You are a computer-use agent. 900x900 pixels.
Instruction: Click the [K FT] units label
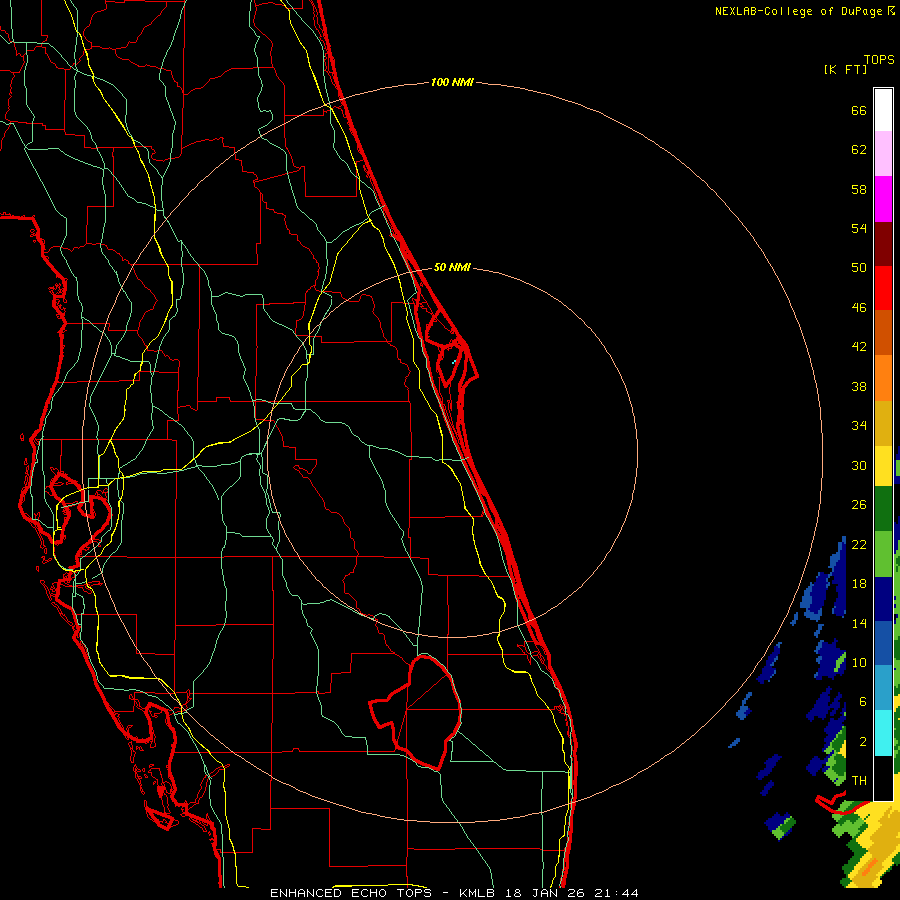click(845, 70)
